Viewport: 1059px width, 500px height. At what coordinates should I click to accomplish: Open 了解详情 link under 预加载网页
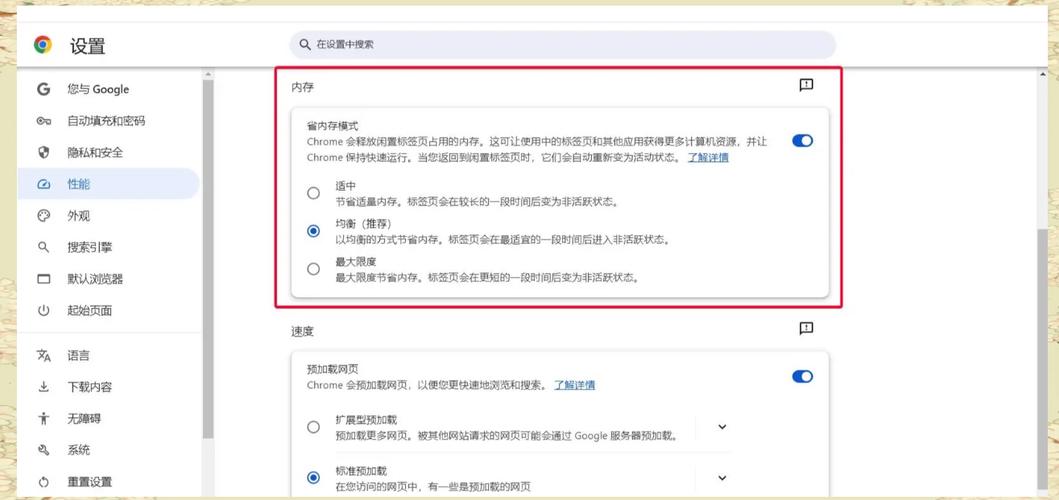(575, 385)
